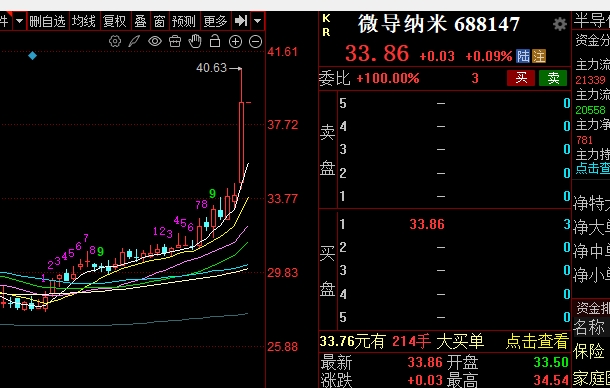
Task: Click 删自选 toolbar item
Action: tap(47, 21)
